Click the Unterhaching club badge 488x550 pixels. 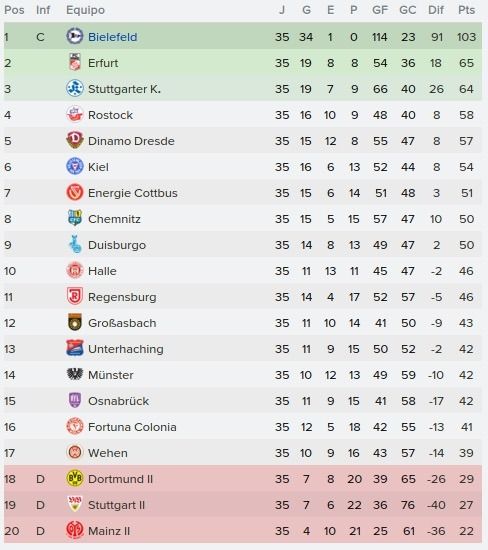pyautogui.click(x=74, y=348)
